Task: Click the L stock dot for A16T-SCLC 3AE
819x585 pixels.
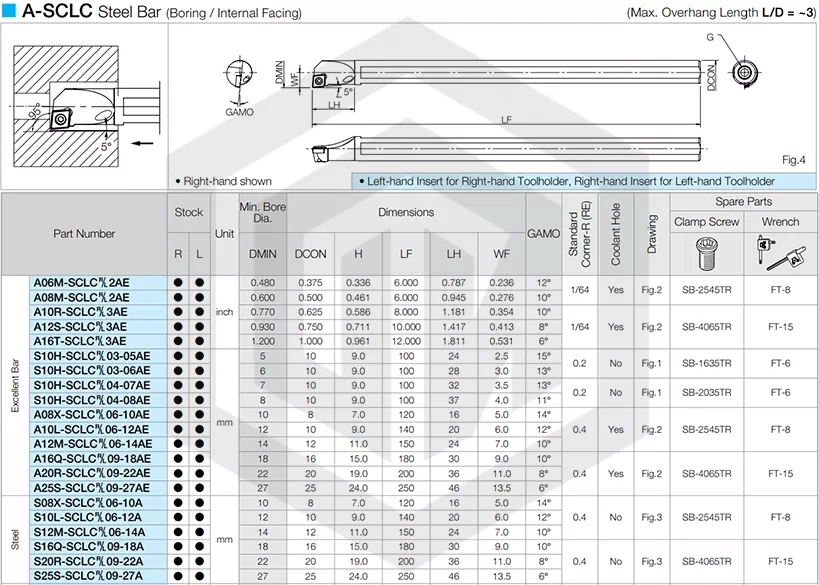Action: 200,341
